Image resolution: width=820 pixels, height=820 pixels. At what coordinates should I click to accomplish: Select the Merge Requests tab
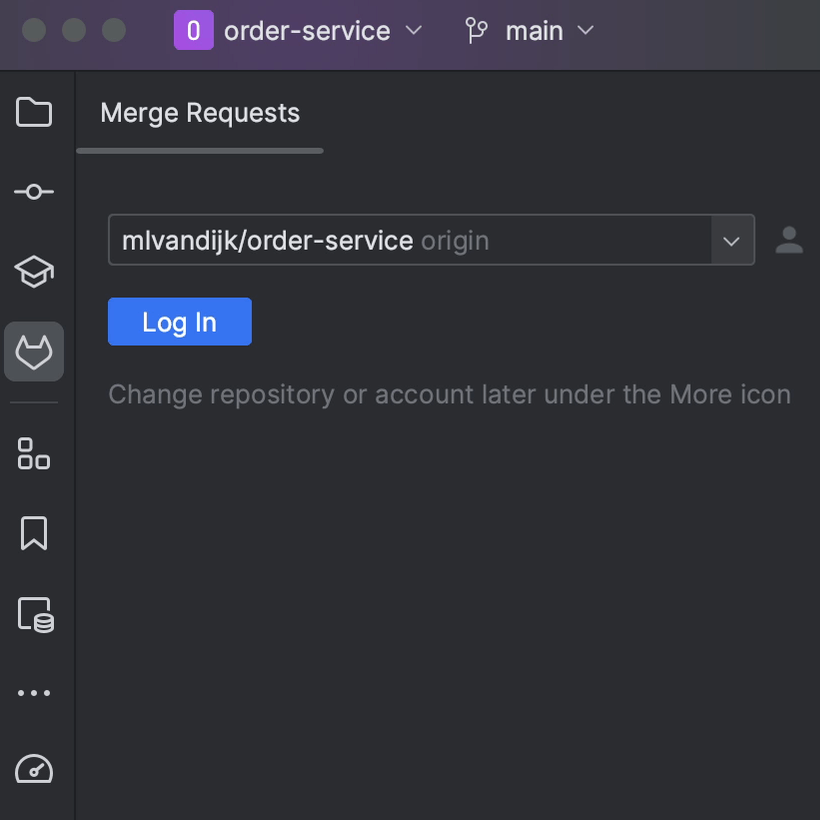tap(200, 113)
